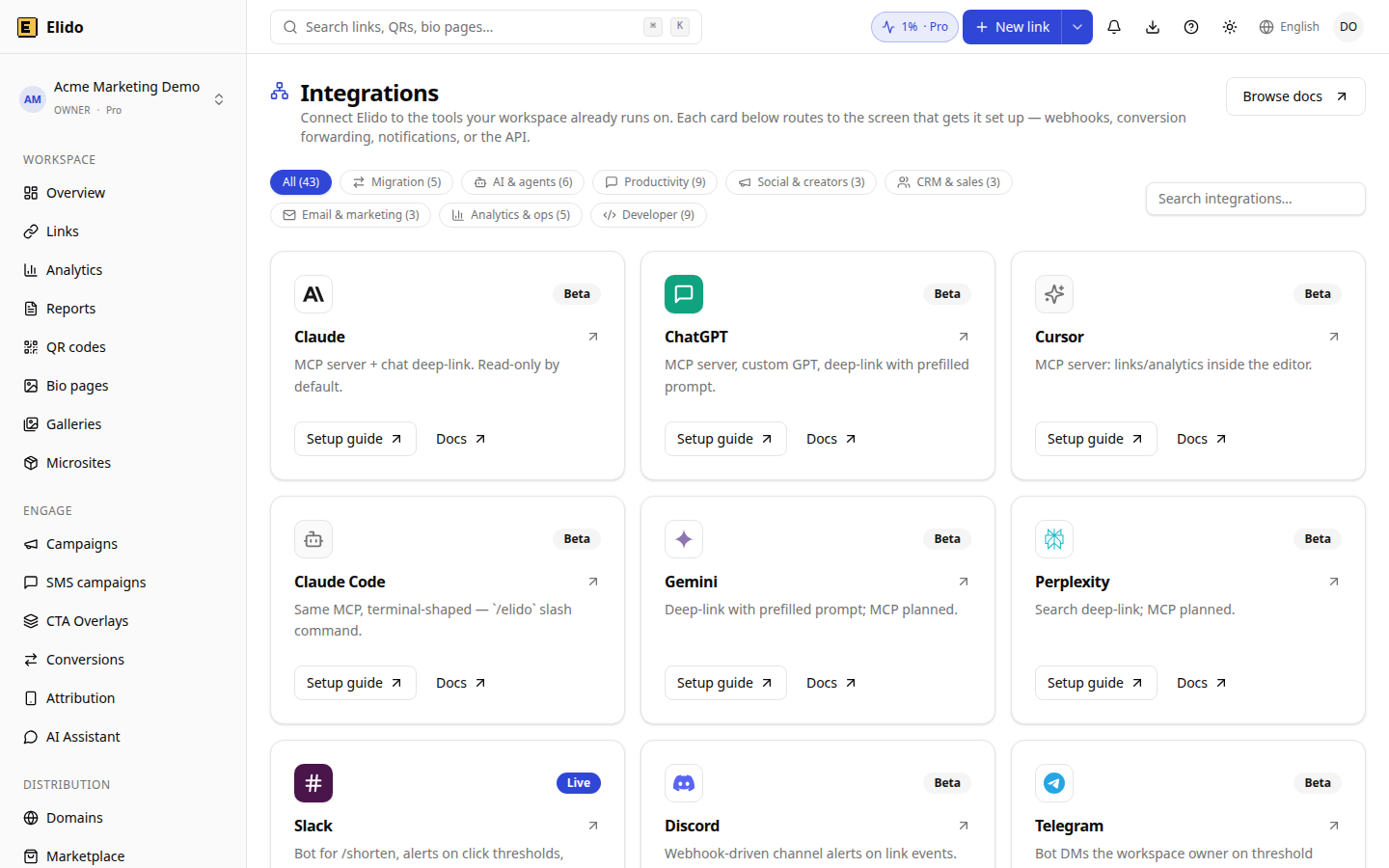This screenshot has height=868, width=1389.
Task: Click the Perplexity logo icon
Action: 1054,539
